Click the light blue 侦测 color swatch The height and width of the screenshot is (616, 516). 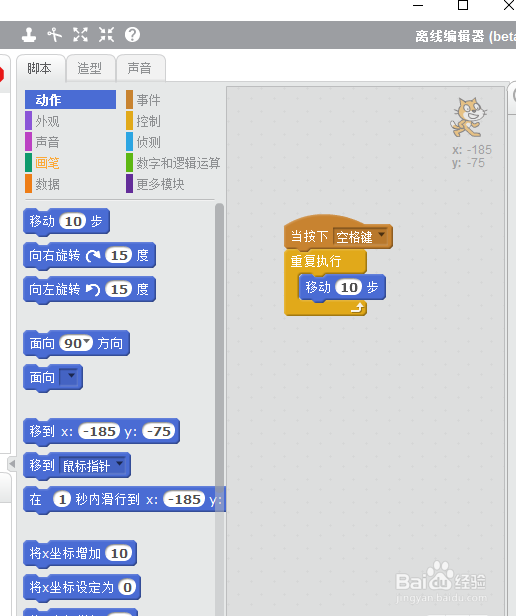pyautogui.click(x=129, y=142)
